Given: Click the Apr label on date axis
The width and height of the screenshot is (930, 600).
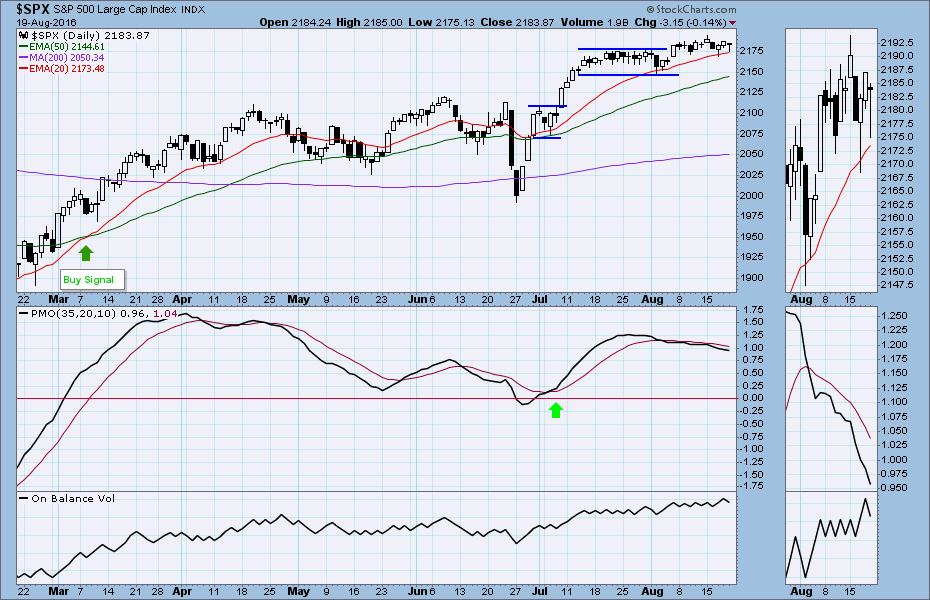Looking at the screenshot, I should click(181, 298).
